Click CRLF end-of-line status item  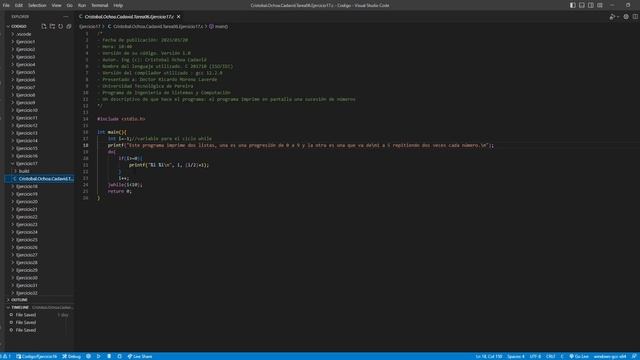[x=551, y=356]
